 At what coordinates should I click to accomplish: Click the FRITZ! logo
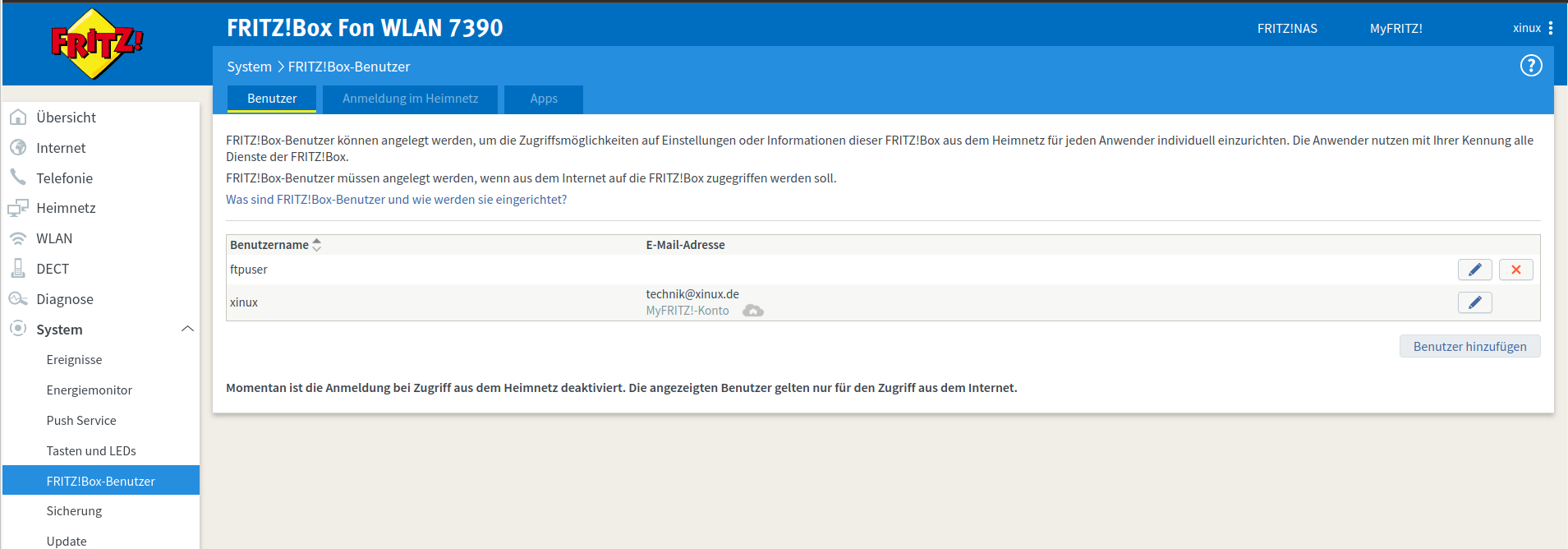click(97, 44)
